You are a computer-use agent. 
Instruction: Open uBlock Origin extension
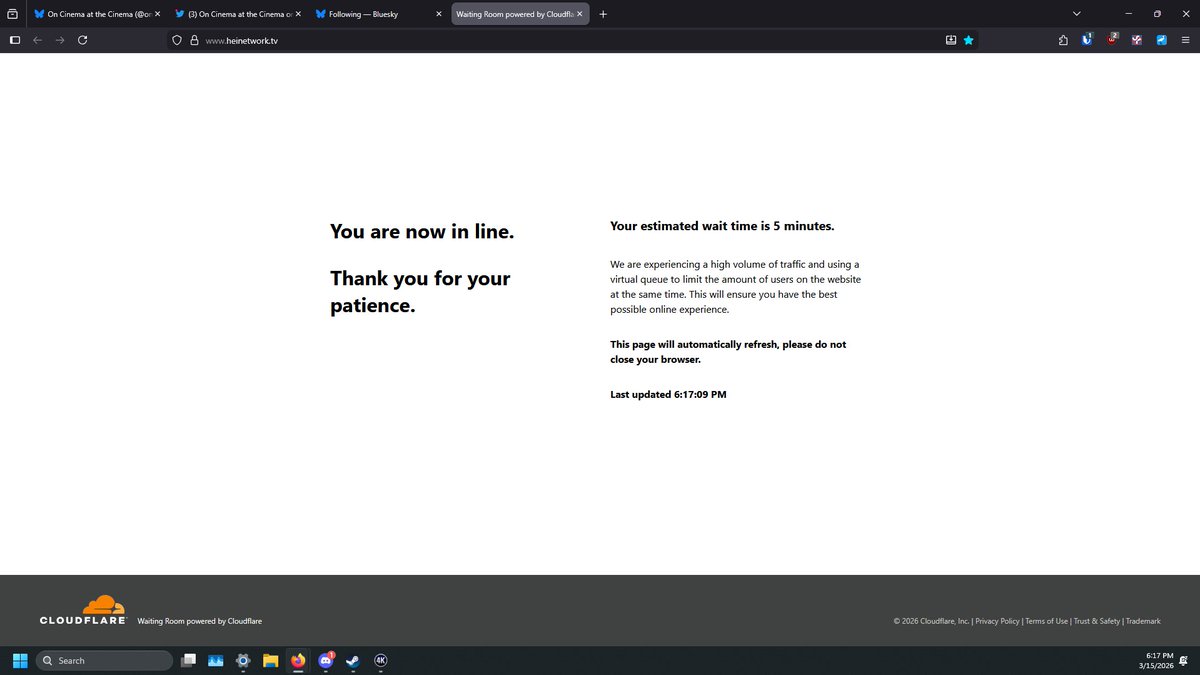pos(1112,40)
